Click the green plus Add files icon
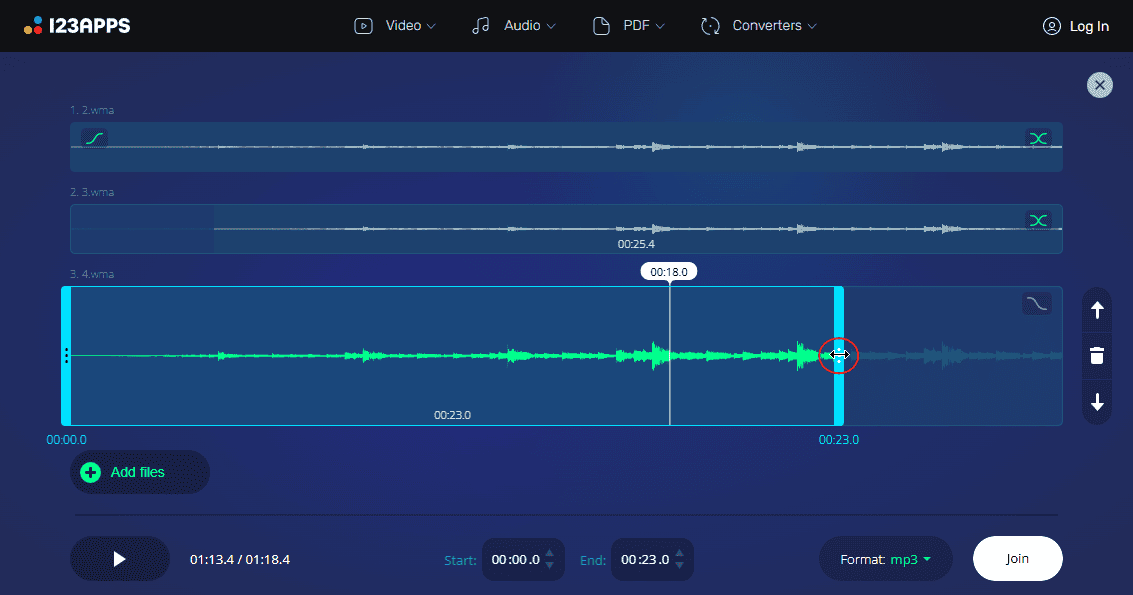This screenshot has width=1133, height=595. [x=91, y=472]
